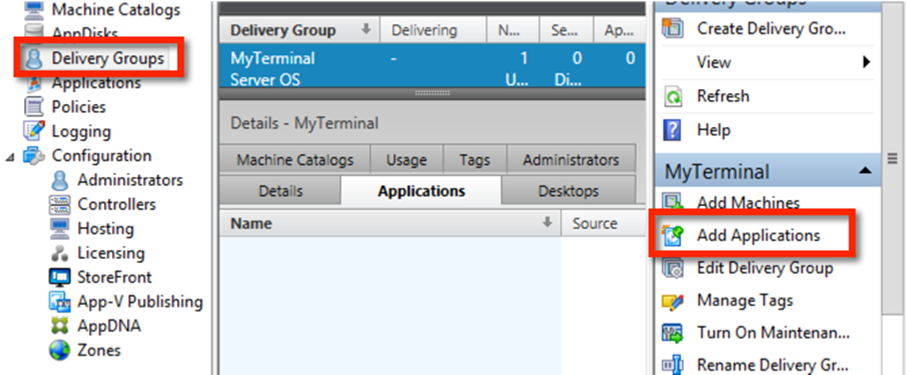
Task: Click the Policies node icon
Action: pyautogui.click(x=35, y=107)
